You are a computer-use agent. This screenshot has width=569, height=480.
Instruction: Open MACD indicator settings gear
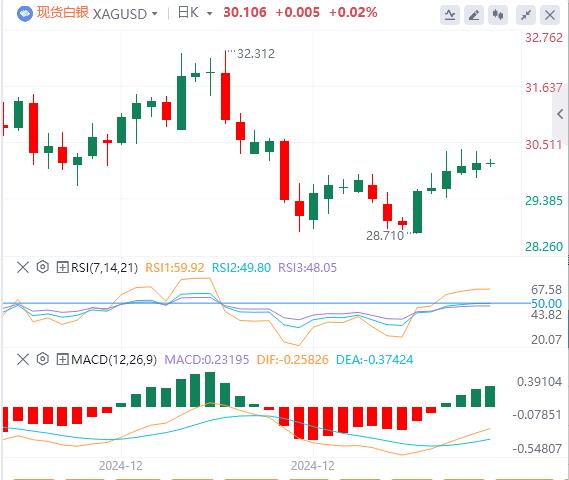[43, 359]
